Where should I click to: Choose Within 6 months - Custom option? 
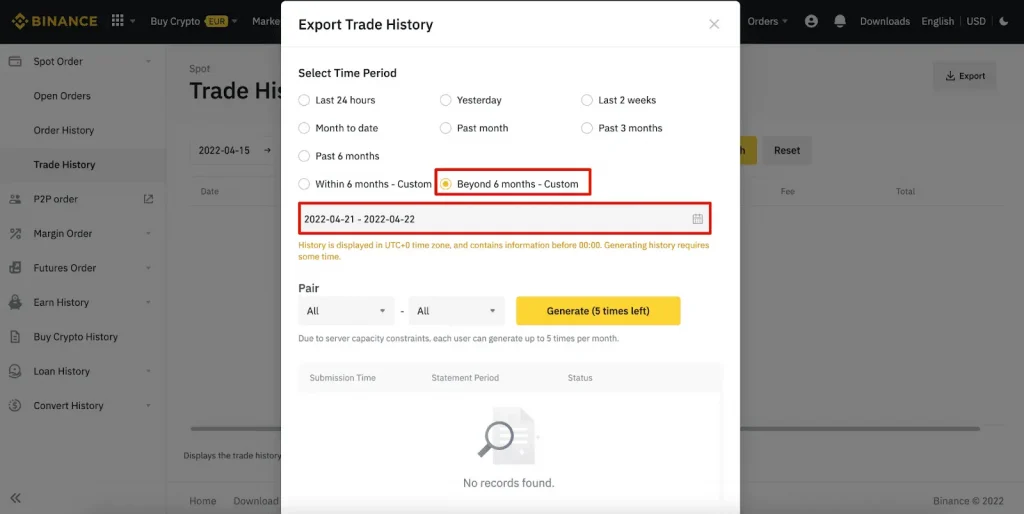coord(305,184)
